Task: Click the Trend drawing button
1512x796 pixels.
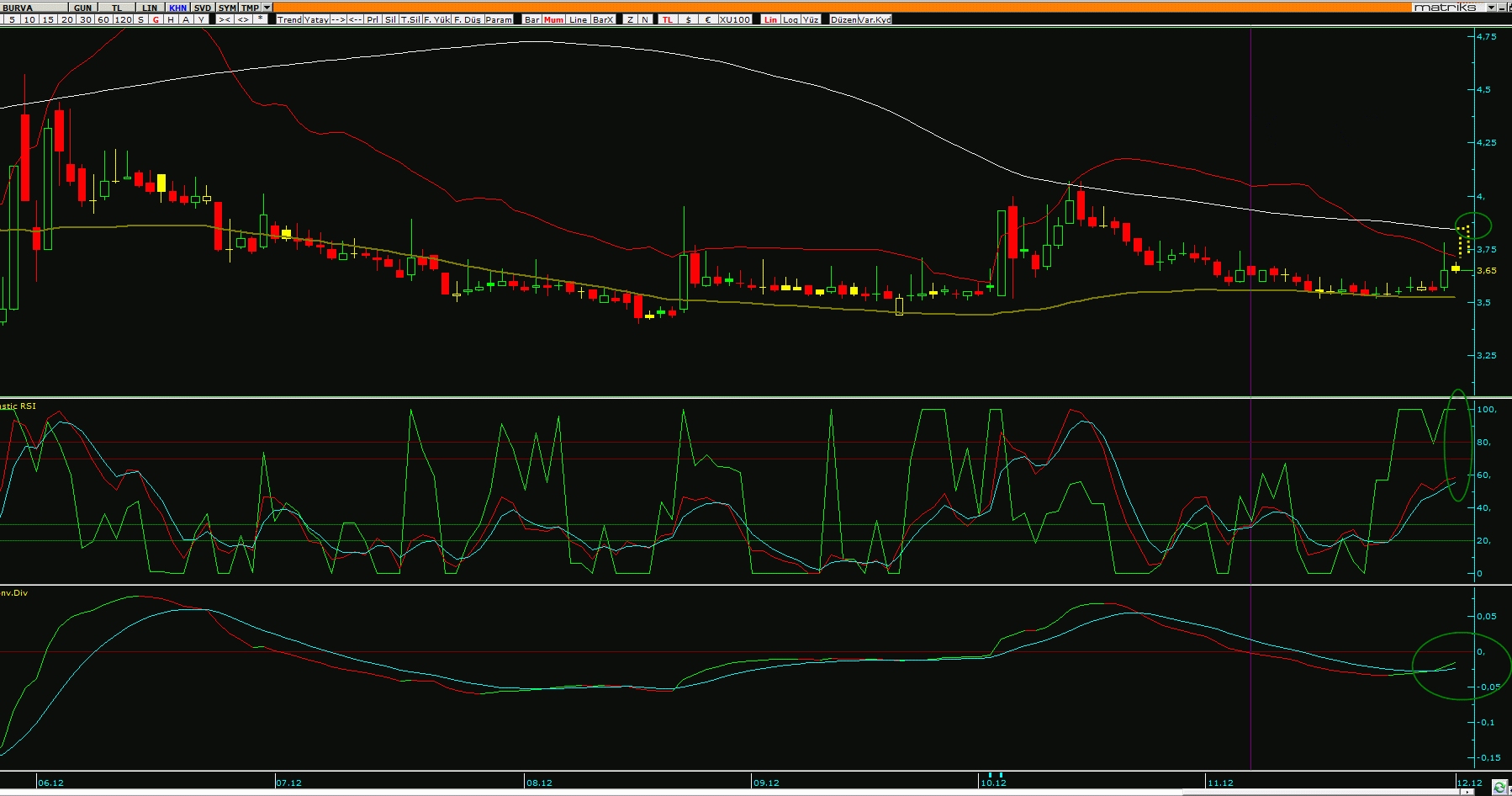Action: click(x=289, y=19)
